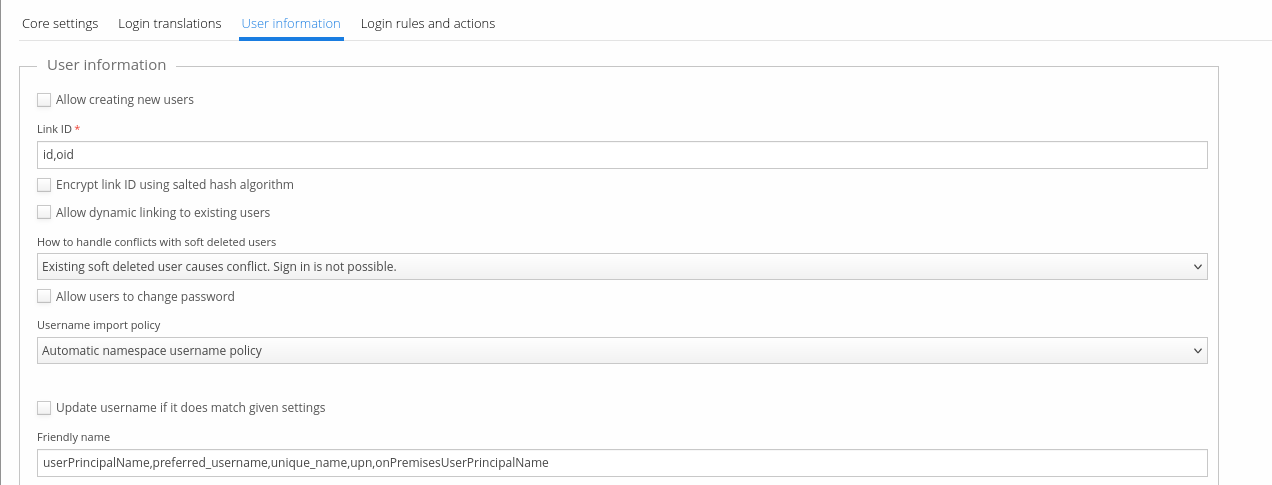Enable Update username if it matches settings
Screen dimensions: 1272x485
point(44,408)
